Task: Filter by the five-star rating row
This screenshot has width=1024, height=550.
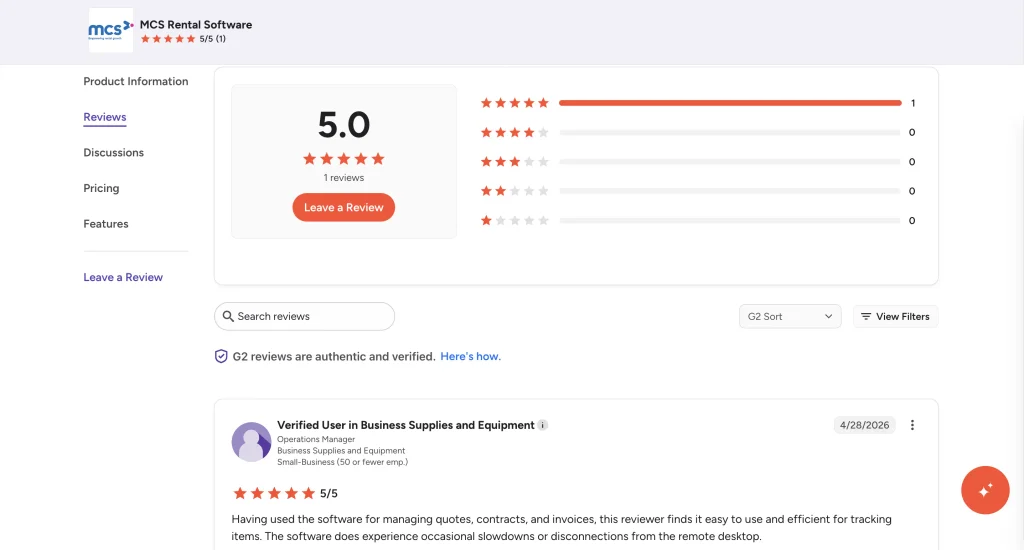Action: pos(697,103)
